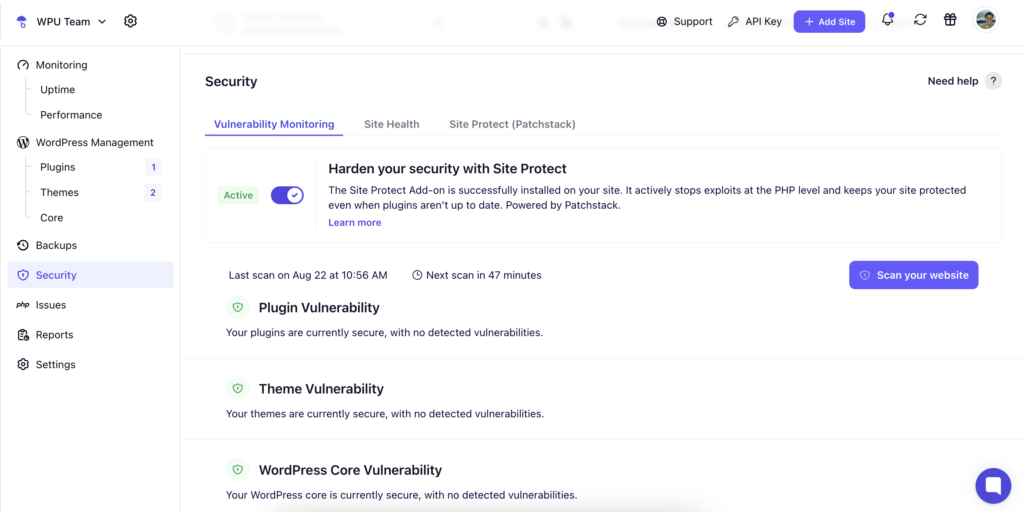Click the Plugin Vulnerability green shield icon
Screen dimensions: 1024x512
coord(238,307)
